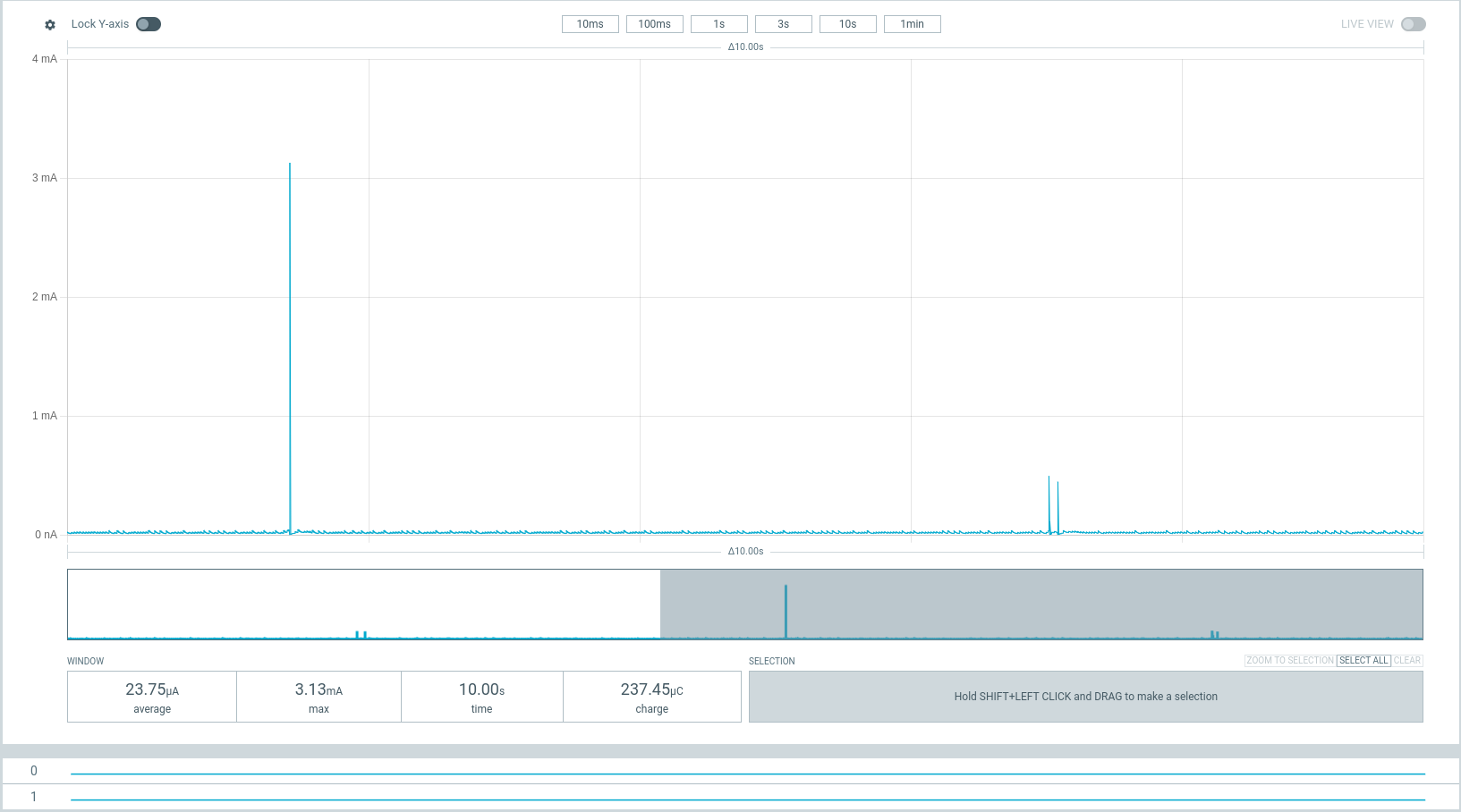This screenshot has width=1461, height=812.
Task: Switch to the 3s time window
Action: [x=783, y=23]
